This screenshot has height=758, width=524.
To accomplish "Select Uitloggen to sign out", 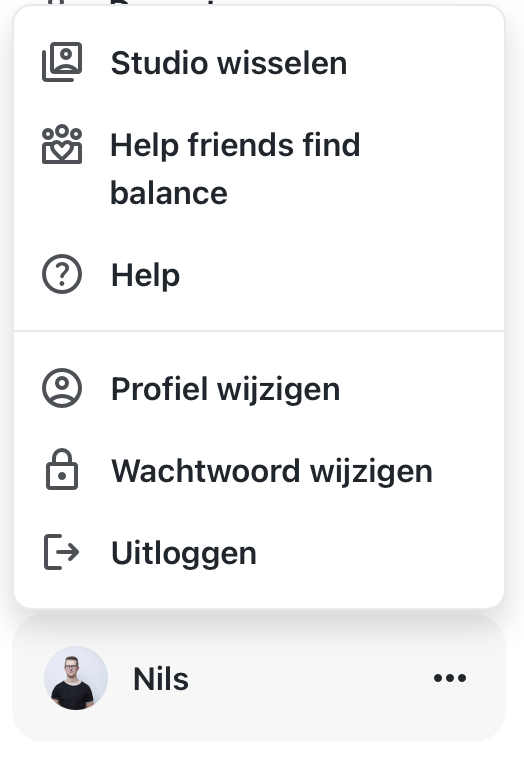I will [259, 552].
